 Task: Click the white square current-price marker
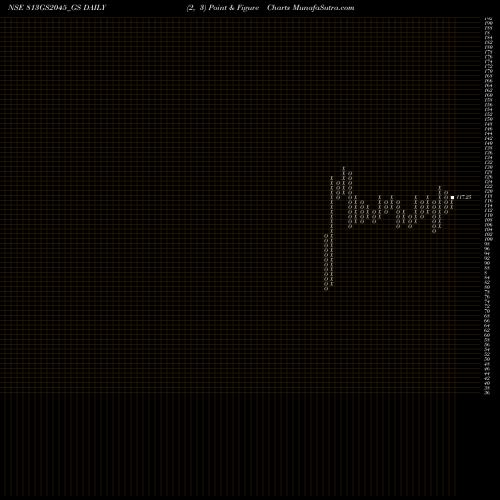pyautogui.click(x=452, y=197)
